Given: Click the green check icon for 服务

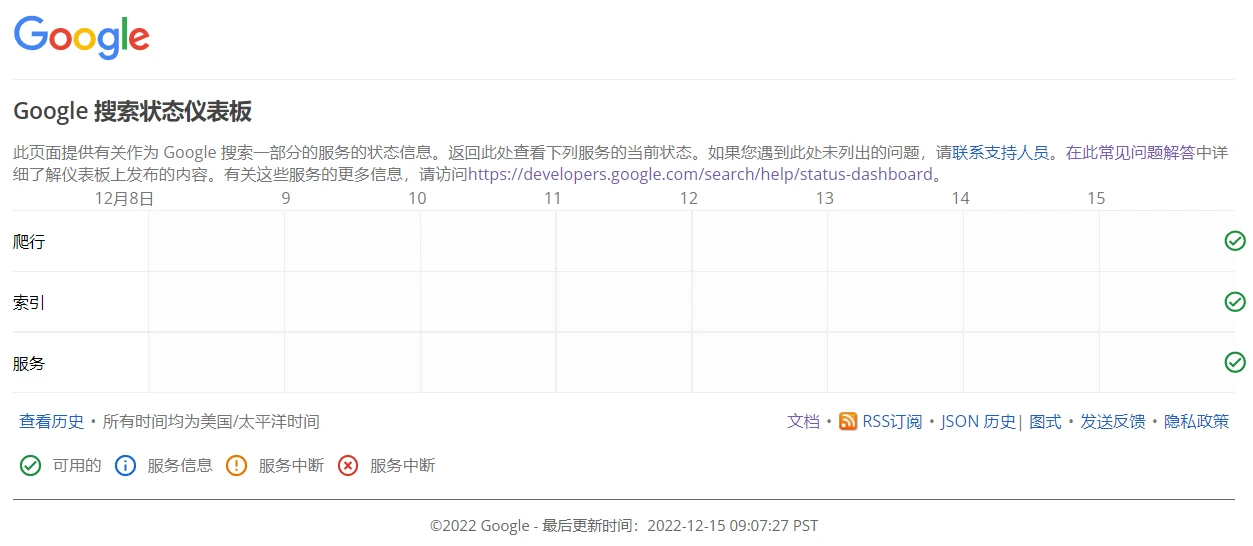Looking at the screenshot, I should (1235, 362).
